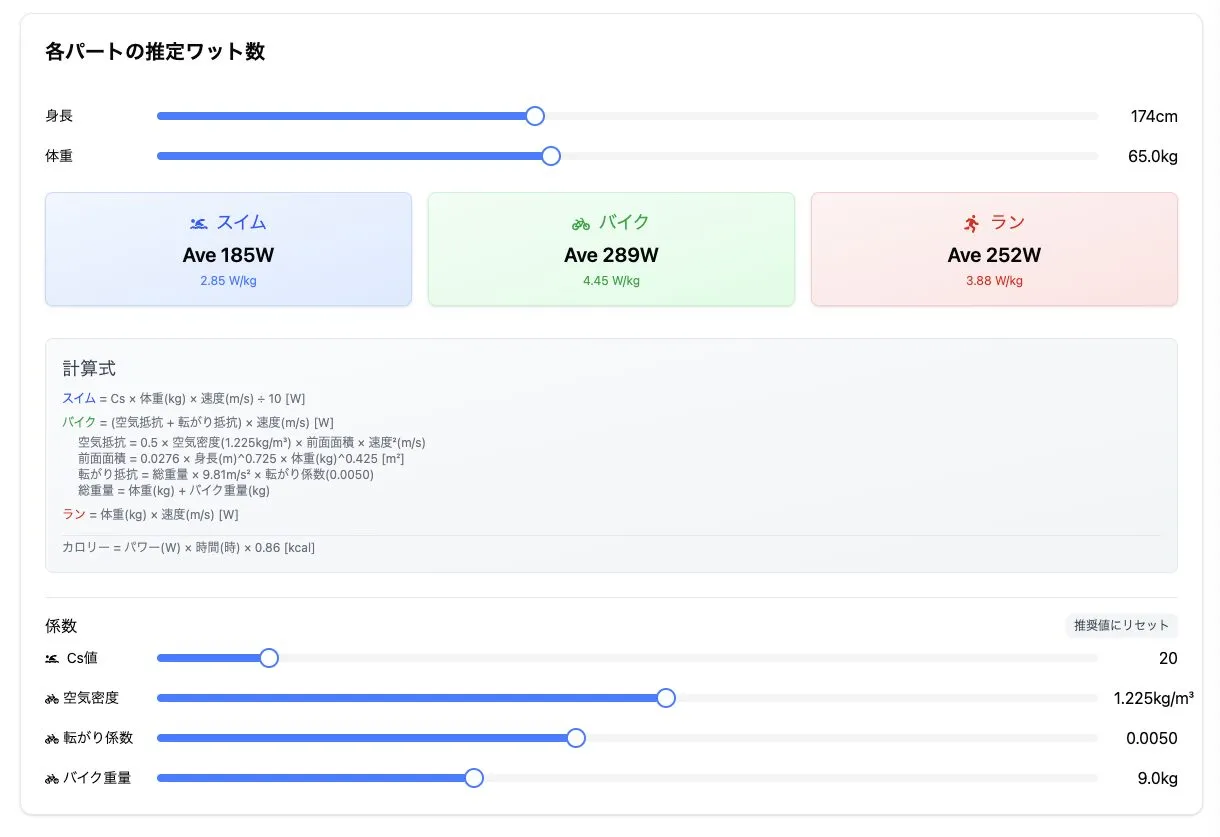Click the 体重 slider handle

[550, 156]
